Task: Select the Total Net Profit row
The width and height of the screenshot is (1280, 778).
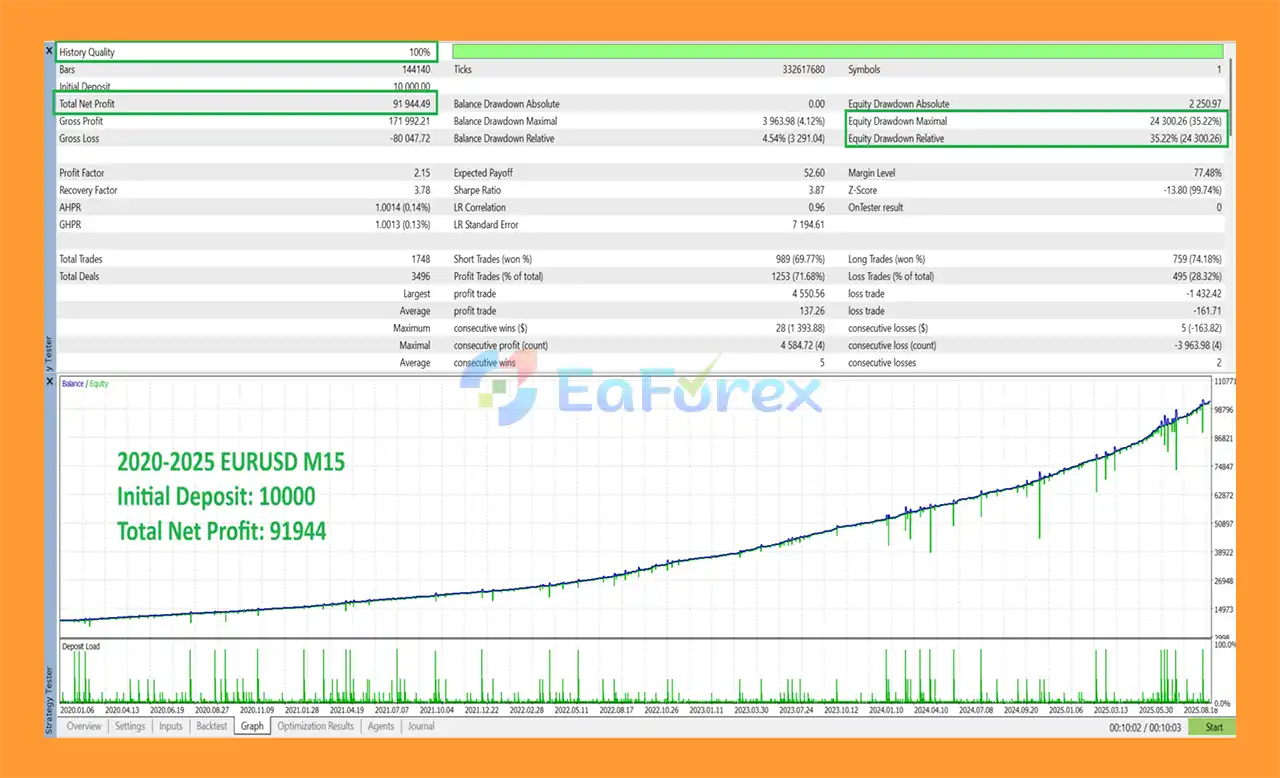Action: (245, 104)
